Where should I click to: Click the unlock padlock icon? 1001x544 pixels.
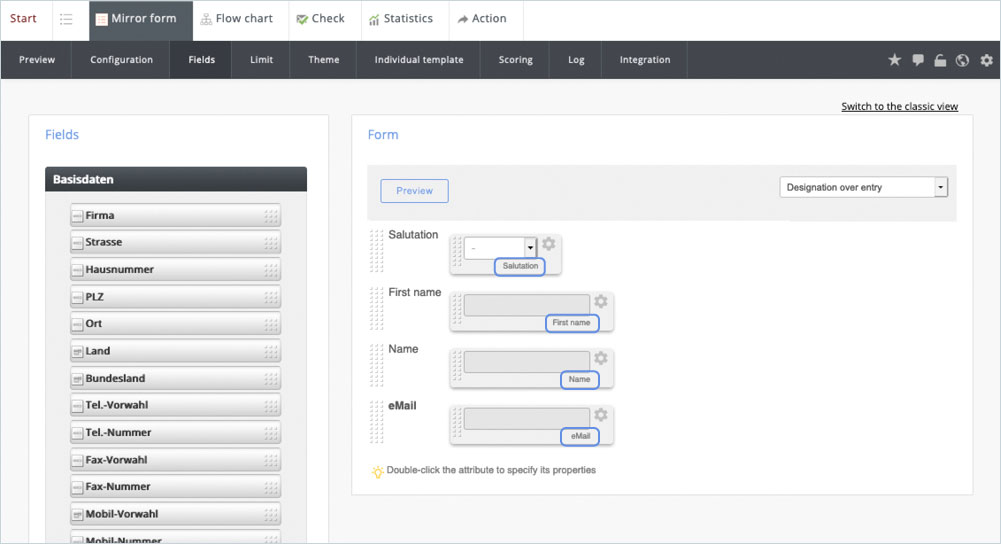click(x=940, y=60)
